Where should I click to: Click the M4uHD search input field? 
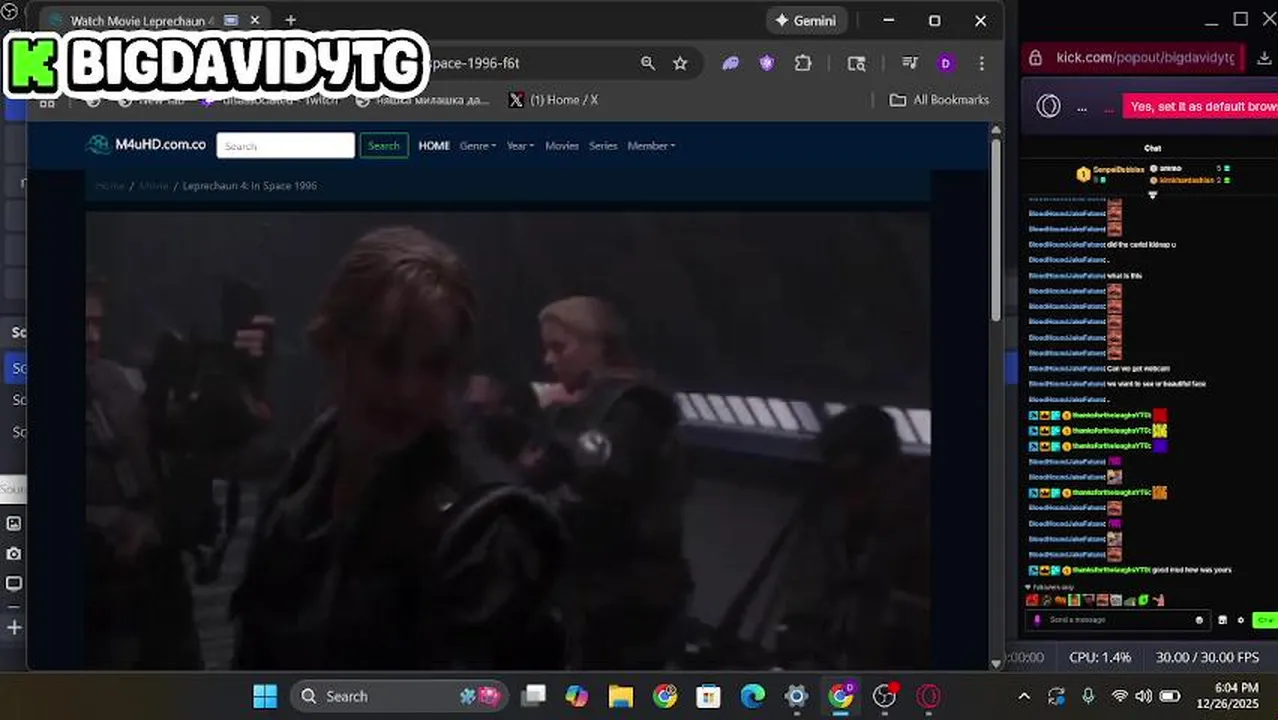[285, 145]
